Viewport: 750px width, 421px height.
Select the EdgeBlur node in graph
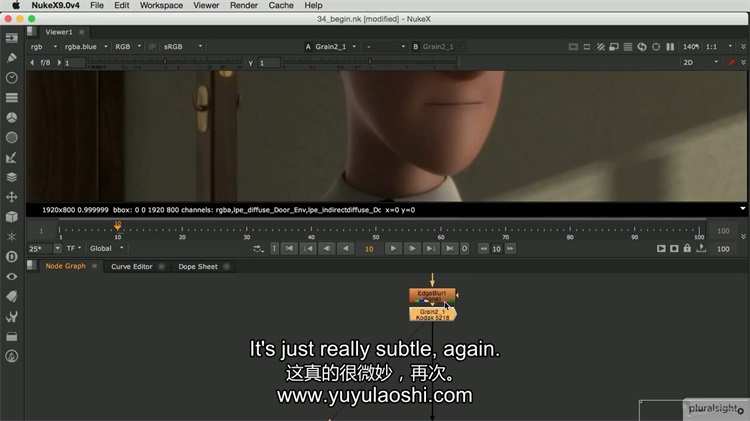point(432,295)
